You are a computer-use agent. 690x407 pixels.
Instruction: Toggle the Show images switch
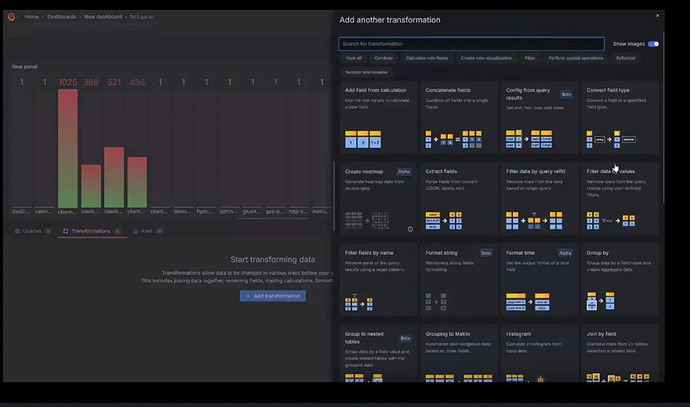pyautogui.click(x=653, y=44)
